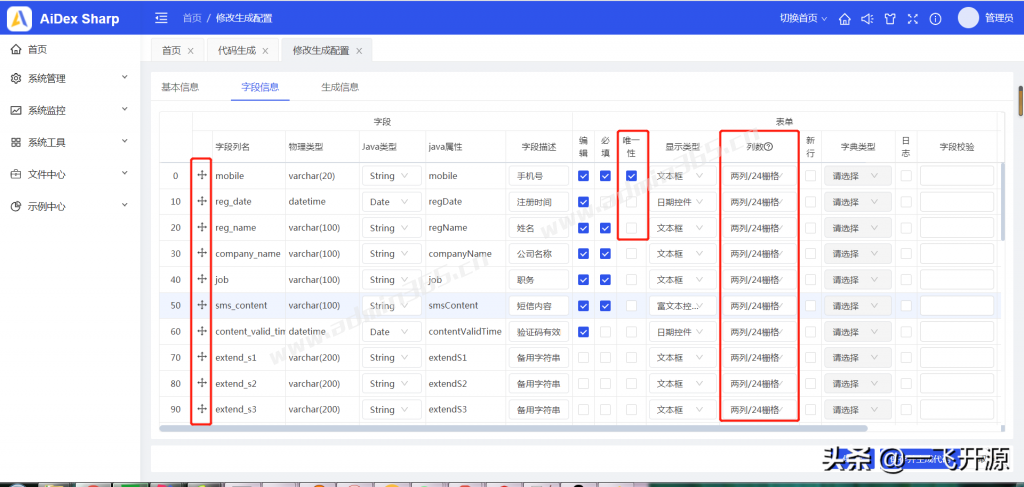Click the help question icon beside 列数
The width and height of the screenshot is (1024, 487).
[769, 147]
